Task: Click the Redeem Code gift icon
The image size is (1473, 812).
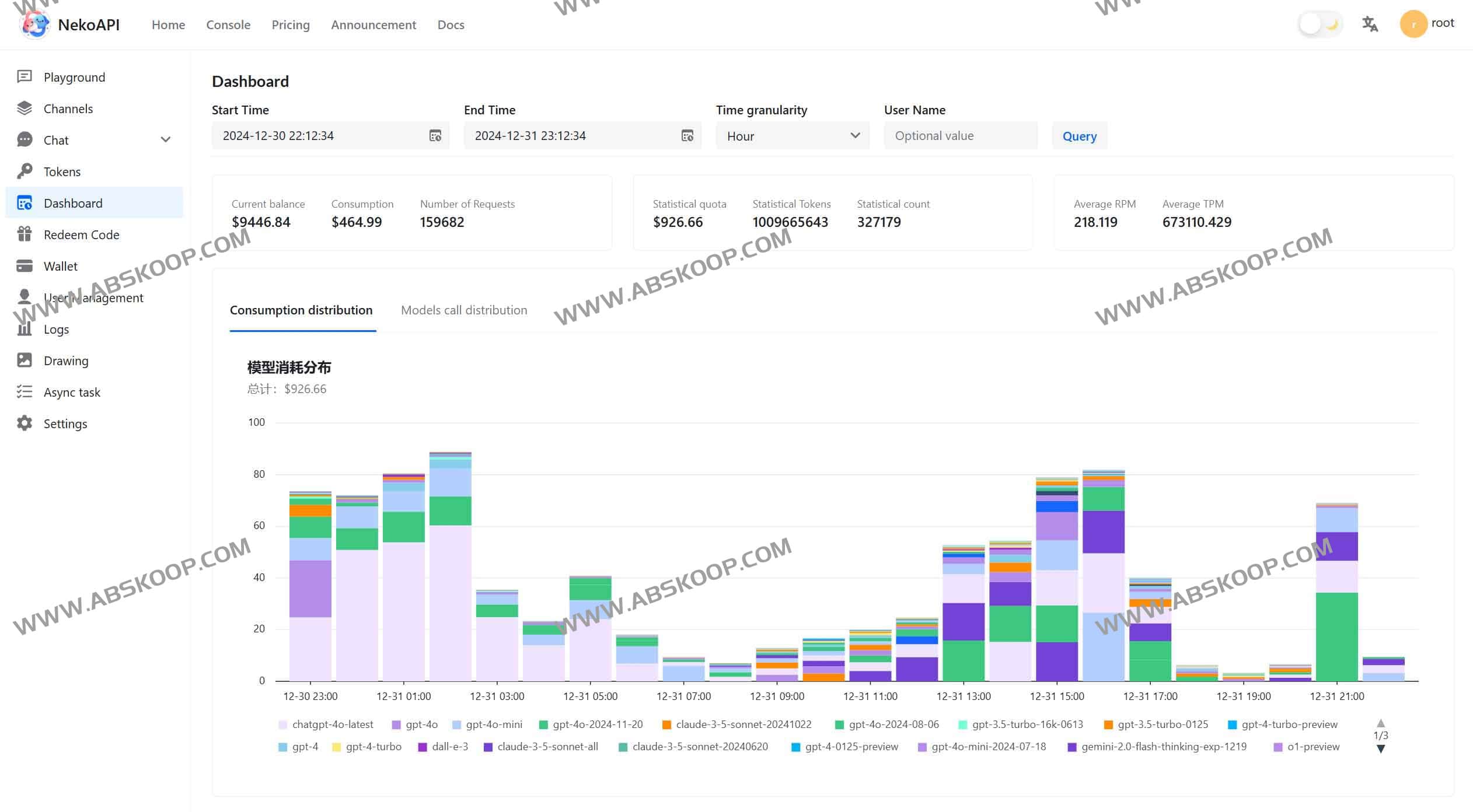Action: [x=24, y=235]
